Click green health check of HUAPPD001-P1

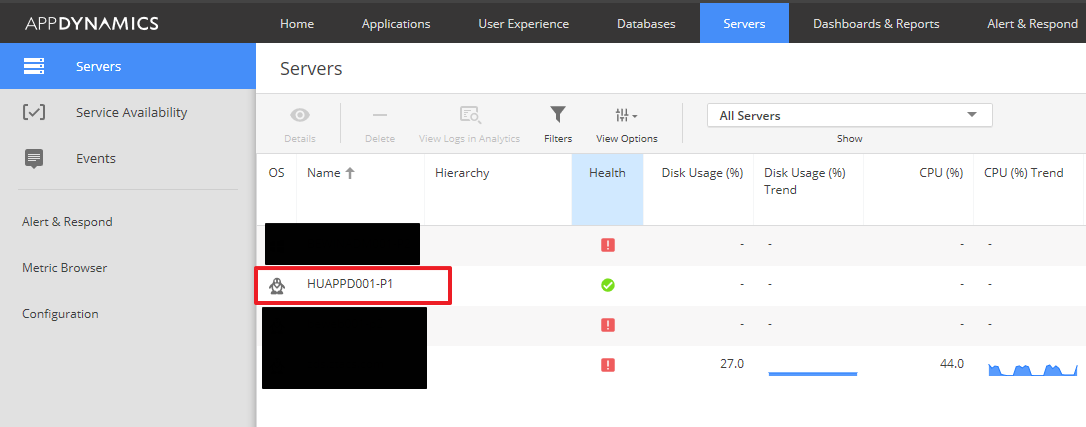coord(608,284)
